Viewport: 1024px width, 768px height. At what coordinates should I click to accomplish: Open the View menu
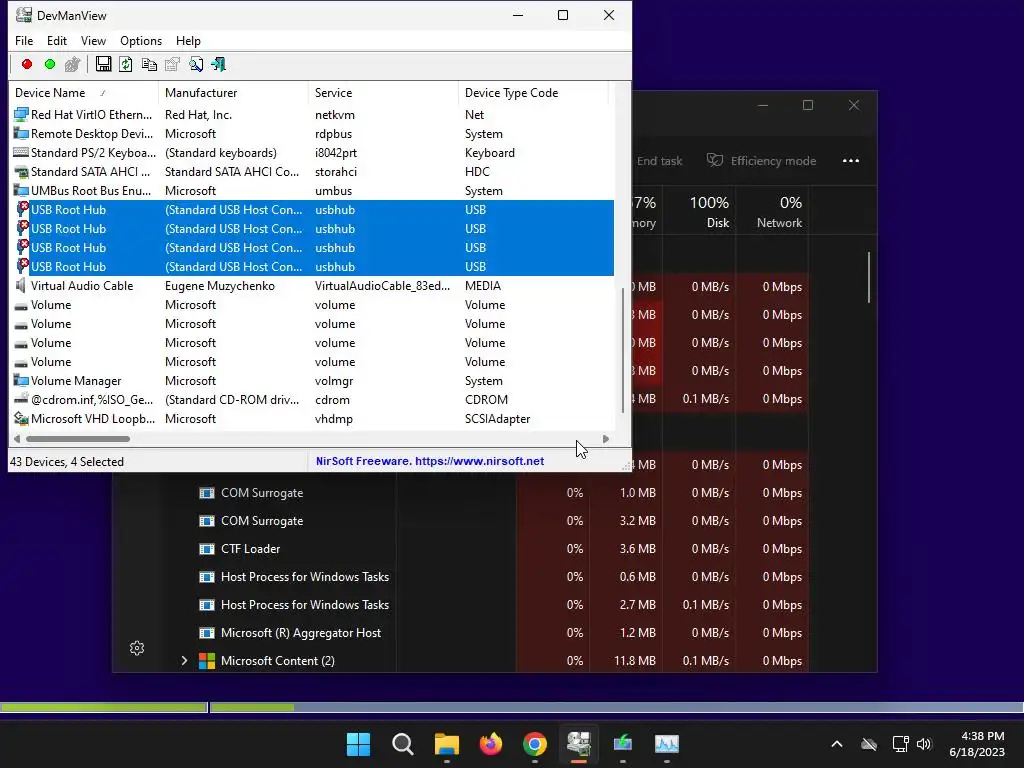coord(93,40)
